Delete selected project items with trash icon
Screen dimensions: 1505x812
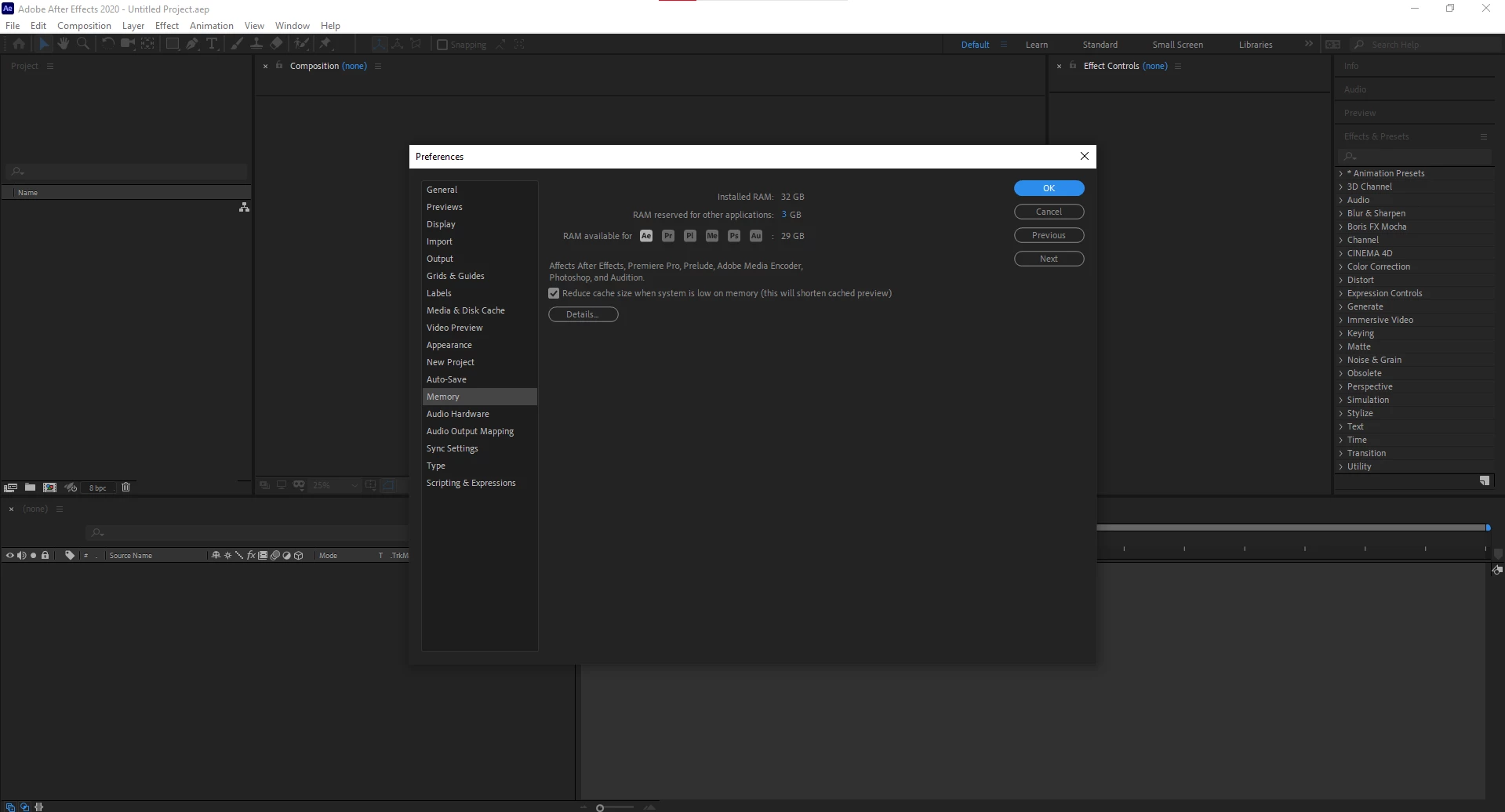point(125,488)
